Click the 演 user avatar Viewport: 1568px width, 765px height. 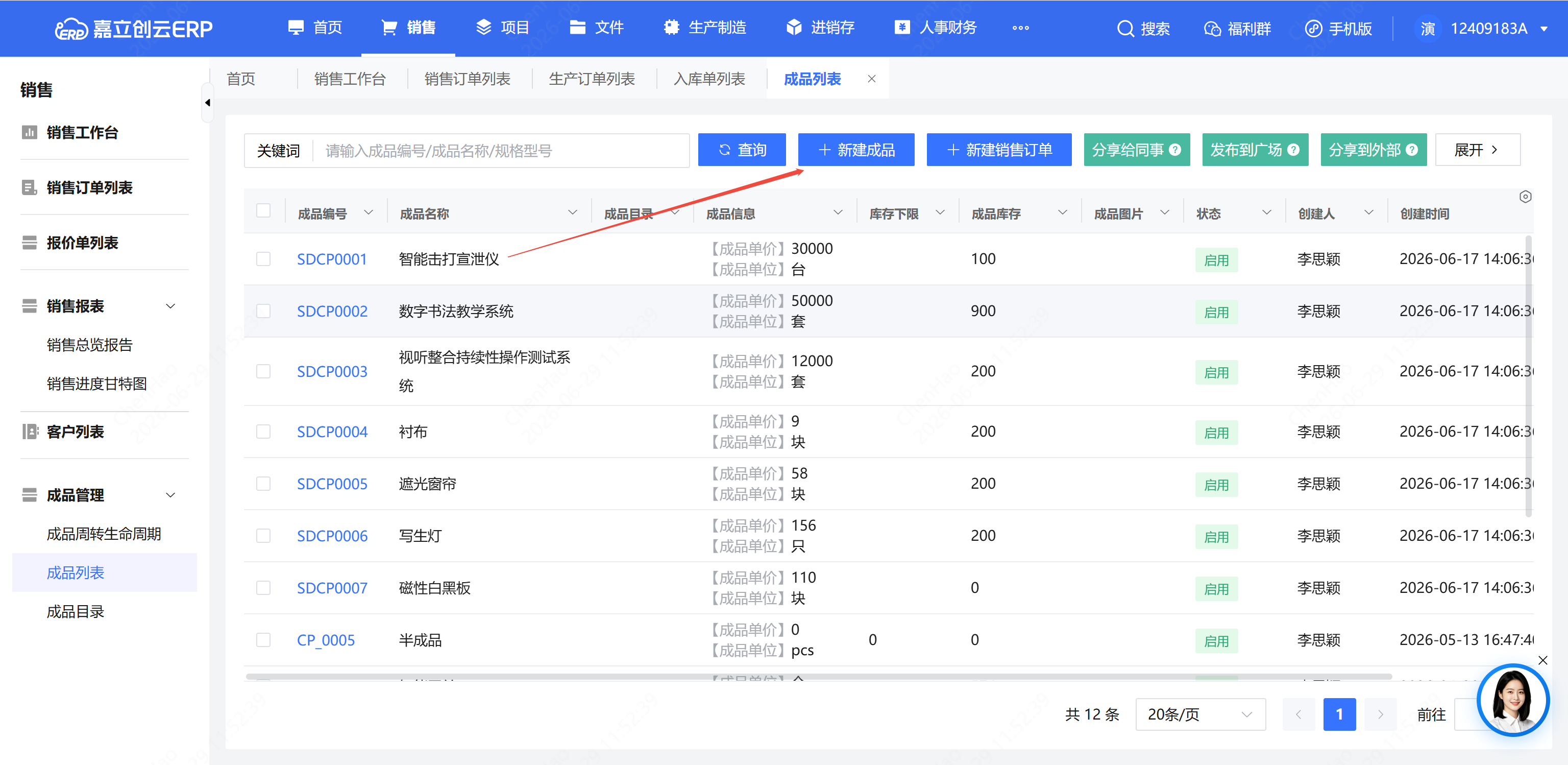(x=1428, y=29)
